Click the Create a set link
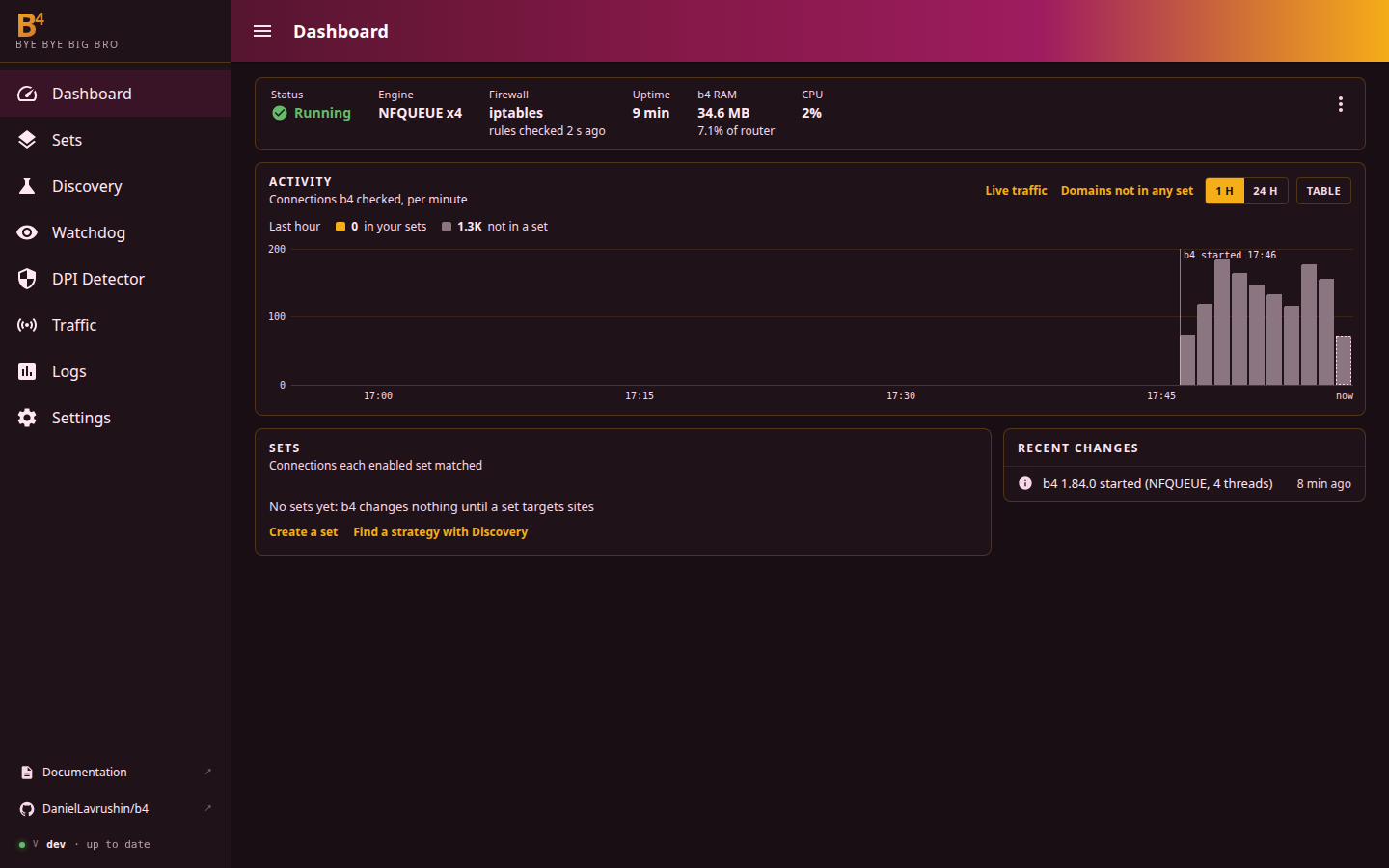The height and width of the screenshot is (868, 1389). [x=303, y=532]
